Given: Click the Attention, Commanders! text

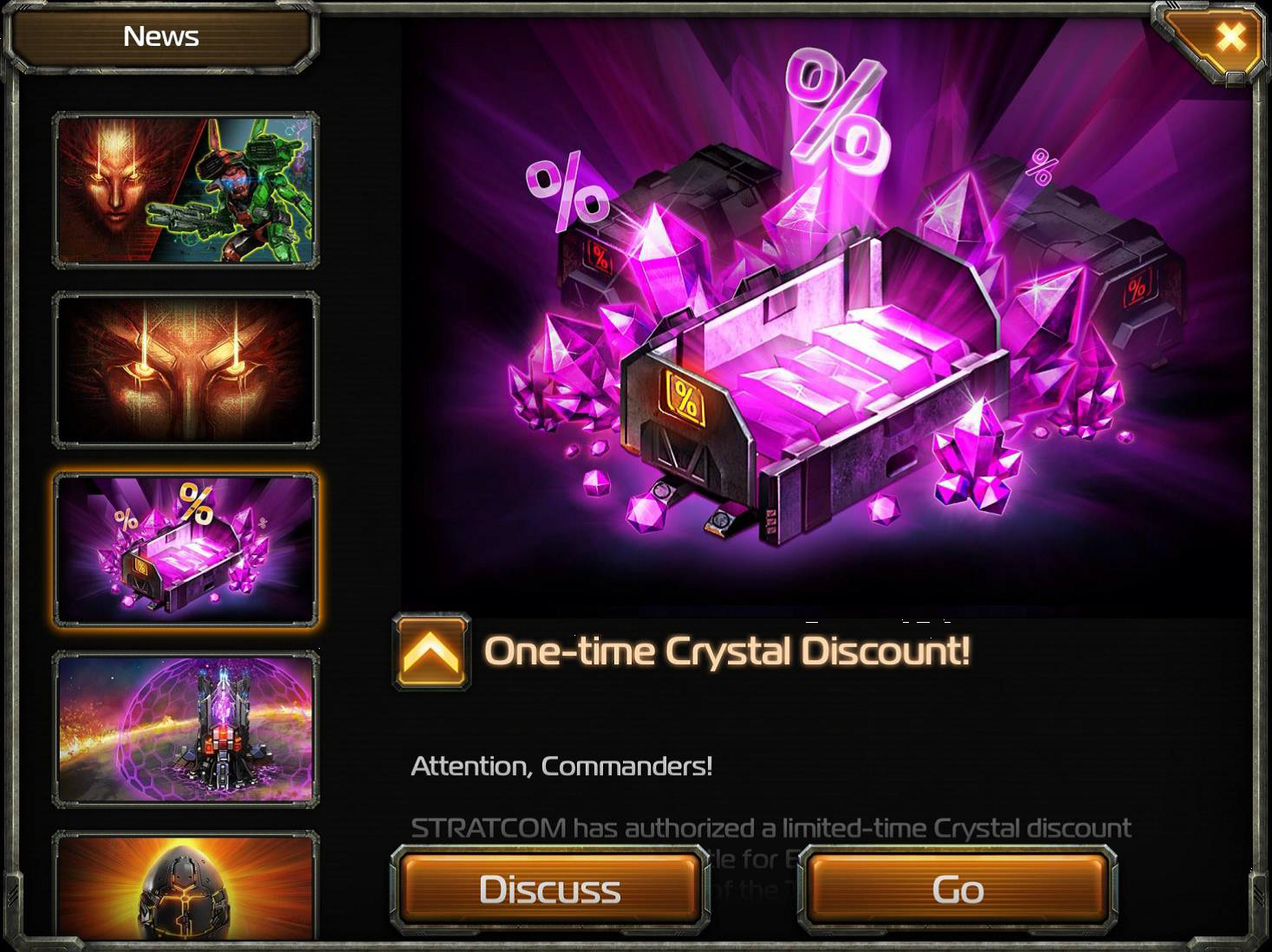Looking at the screenshot, I should [561, 766].
